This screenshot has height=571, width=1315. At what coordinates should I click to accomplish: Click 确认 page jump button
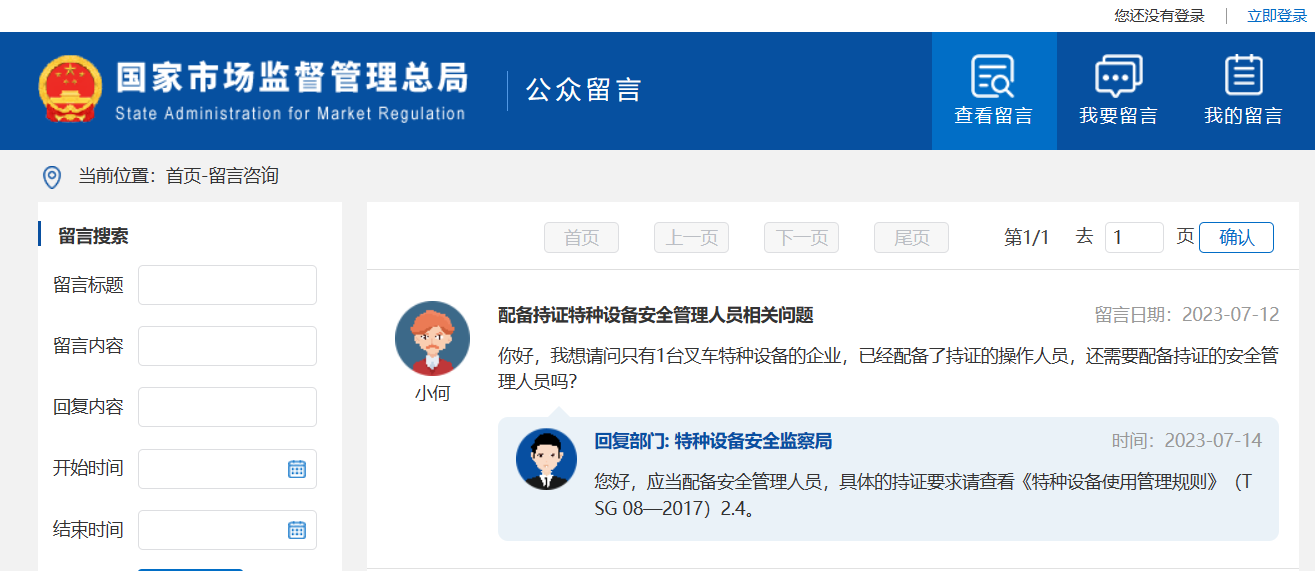(x=1236, y=237)
